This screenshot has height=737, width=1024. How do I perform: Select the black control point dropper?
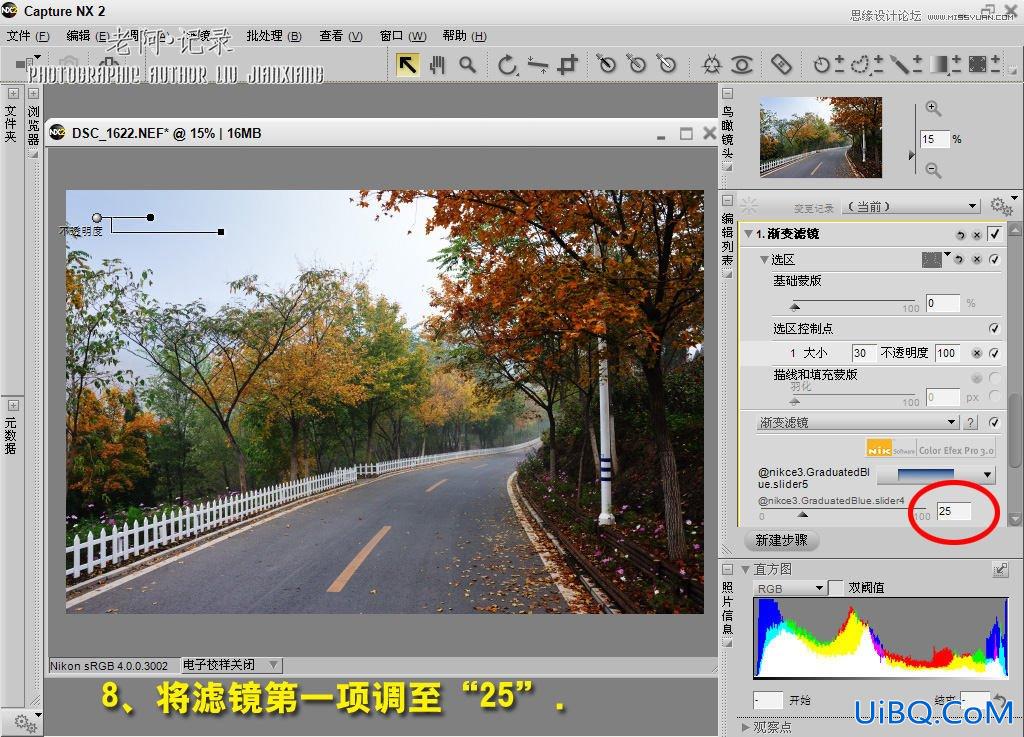coord(606,64)
